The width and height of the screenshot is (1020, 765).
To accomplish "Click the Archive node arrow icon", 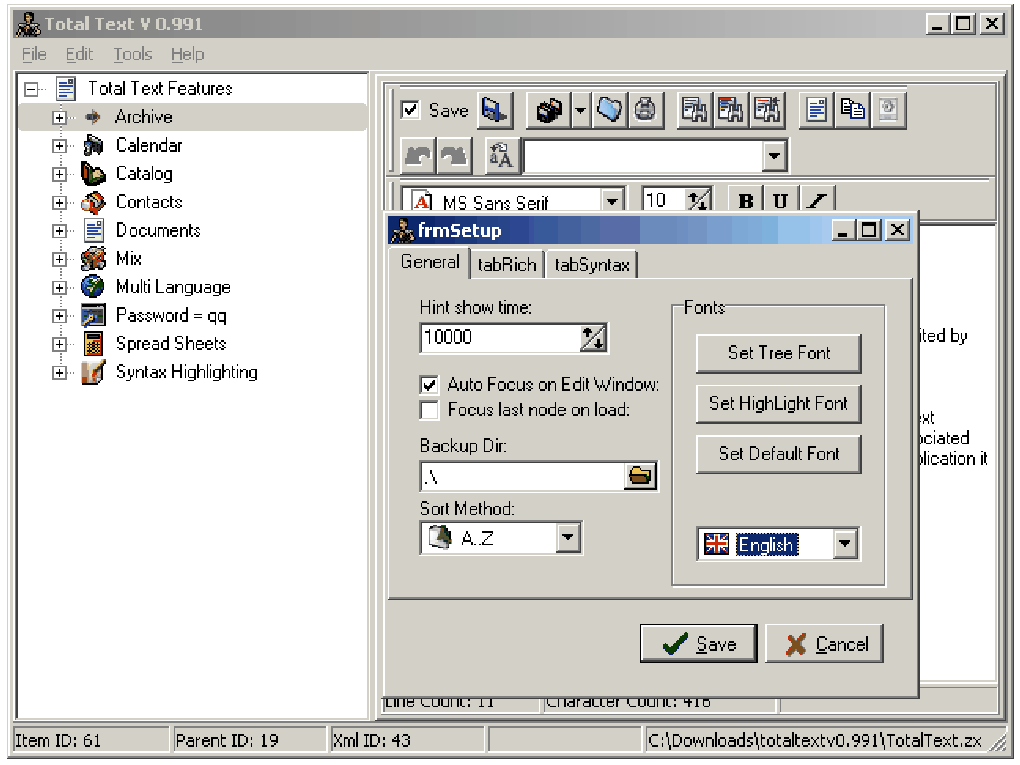I will 93,117.
